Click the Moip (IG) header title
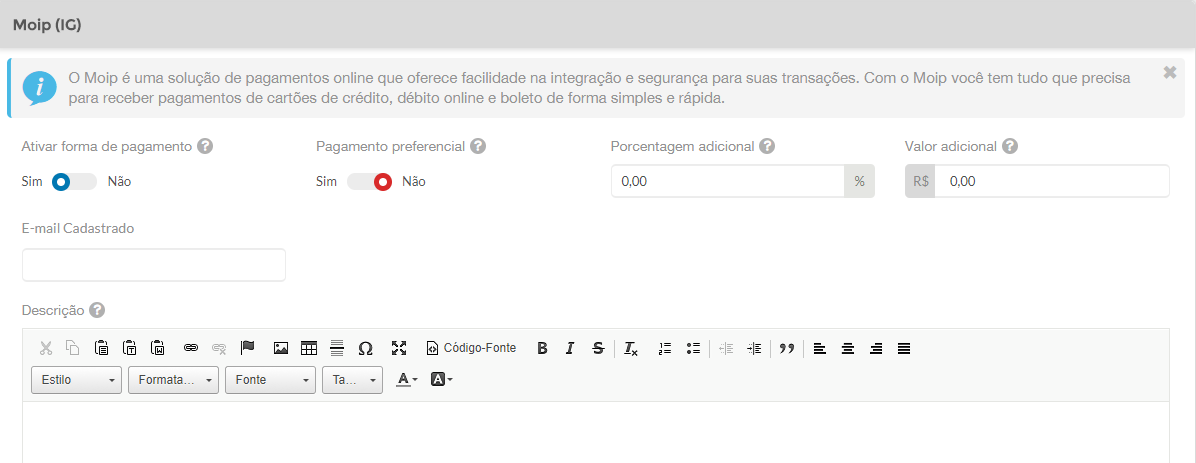The width and height of the screenshot is (1196, 463). point(47,24)
